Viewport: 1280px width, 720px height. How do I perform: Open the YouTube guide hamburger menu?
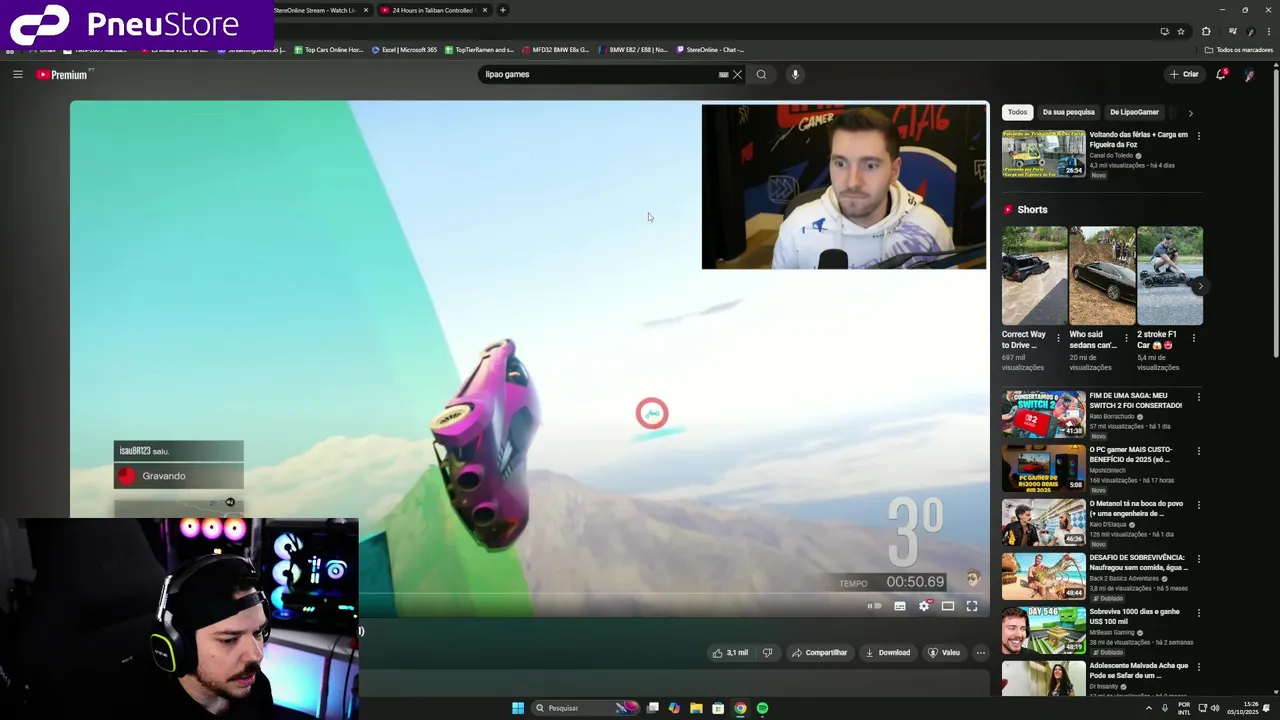tap(17, 74)
